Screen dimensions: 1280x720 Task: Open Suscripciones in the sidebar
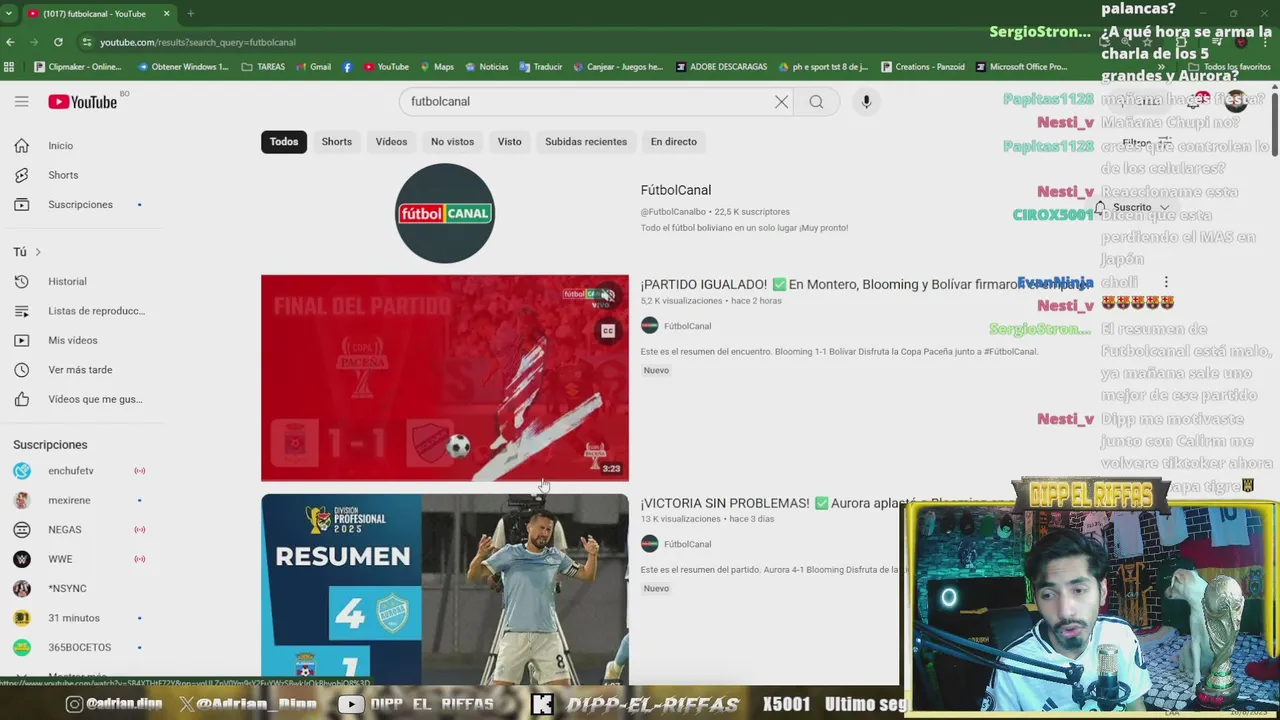(x=78, y=204)
